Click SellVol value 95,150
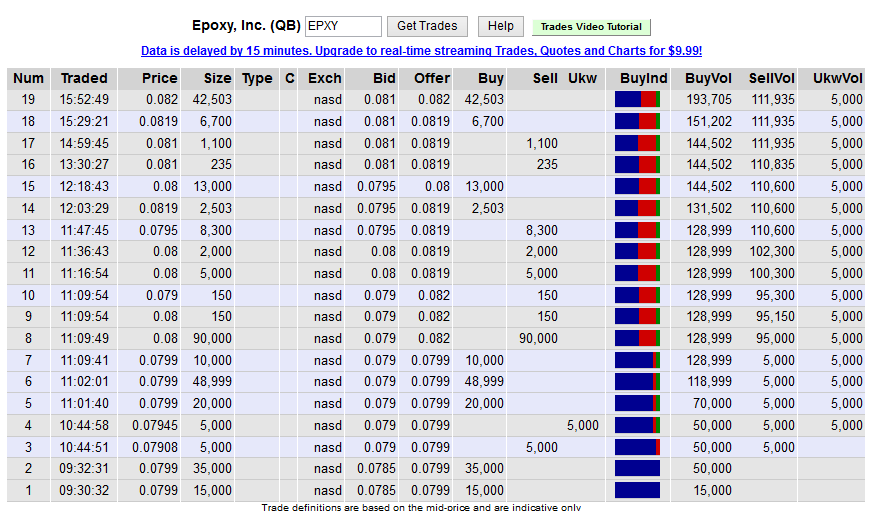The height and width of the screenshot is (511, 871). pyautogui.click(x=775, y=317)
